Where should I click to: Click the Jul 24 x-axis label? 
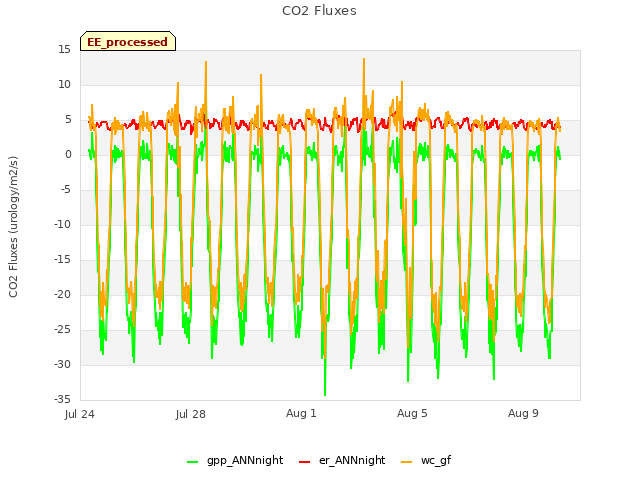(80, 414)
